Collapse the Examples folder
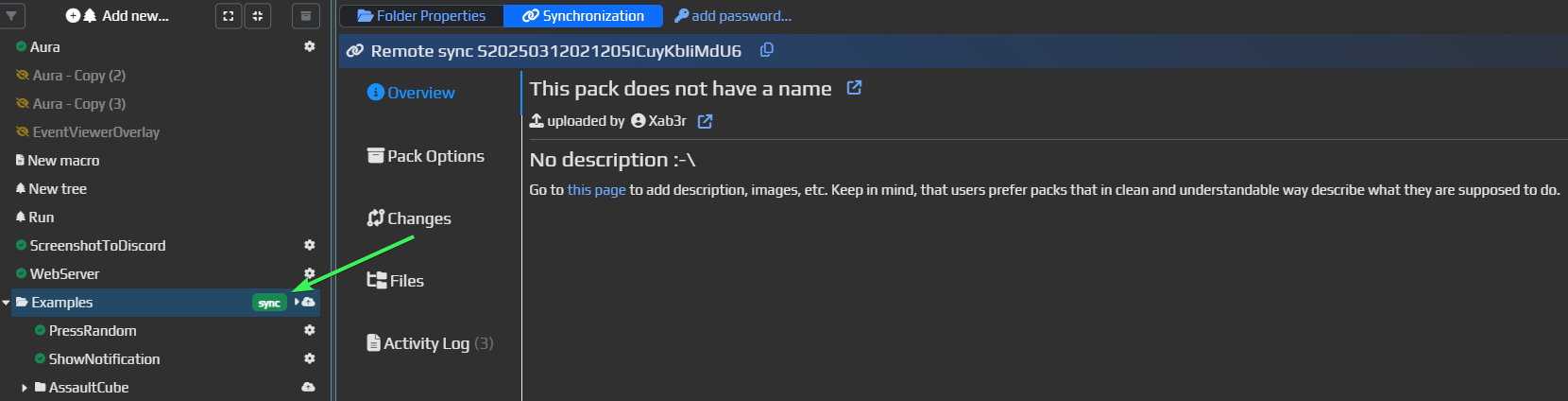This screenshot has width=1568, height=401. point(7,303)
